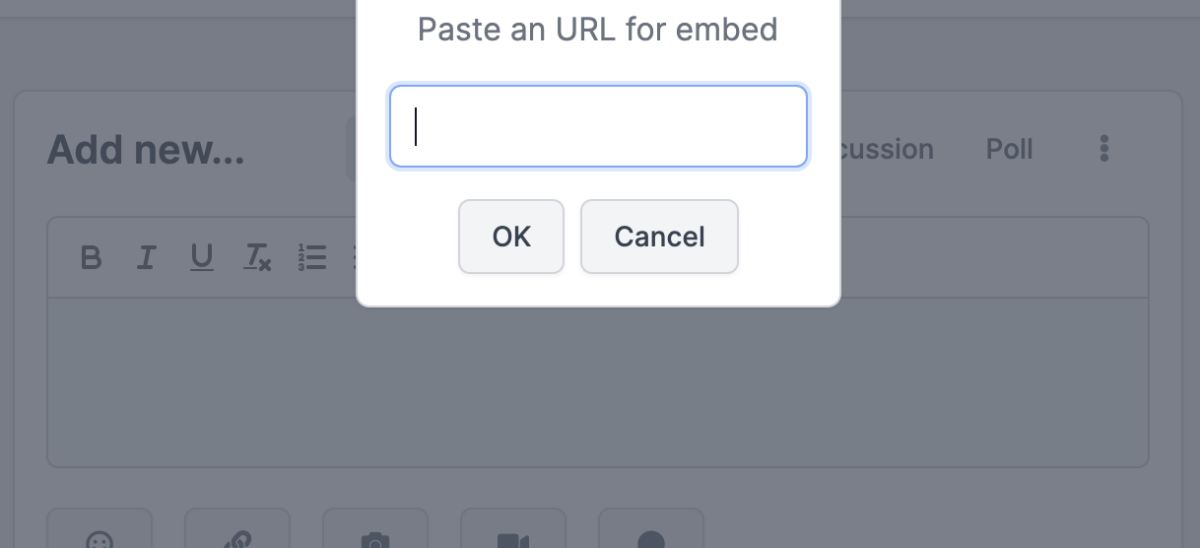Apply underline formatting
This screenshot has width=1200, height=548.
201,258
